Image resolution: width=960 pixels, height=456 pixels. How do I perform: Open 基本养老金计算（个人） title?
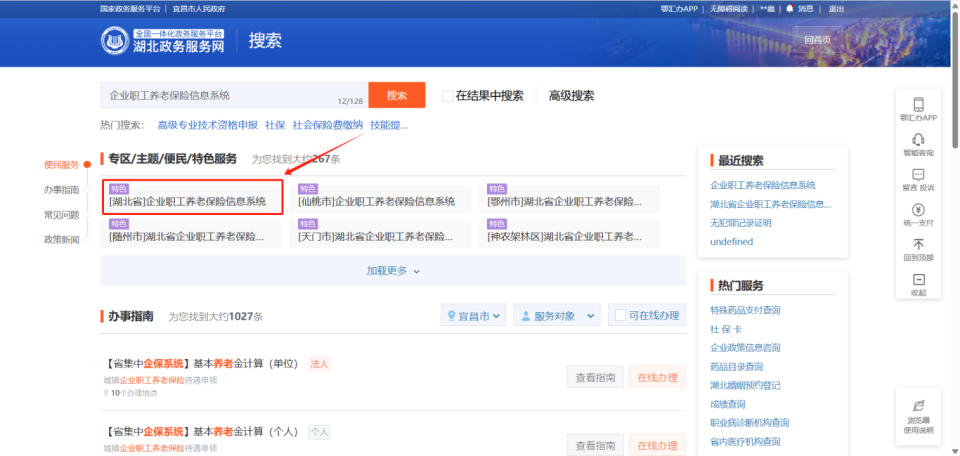(201, 432)
